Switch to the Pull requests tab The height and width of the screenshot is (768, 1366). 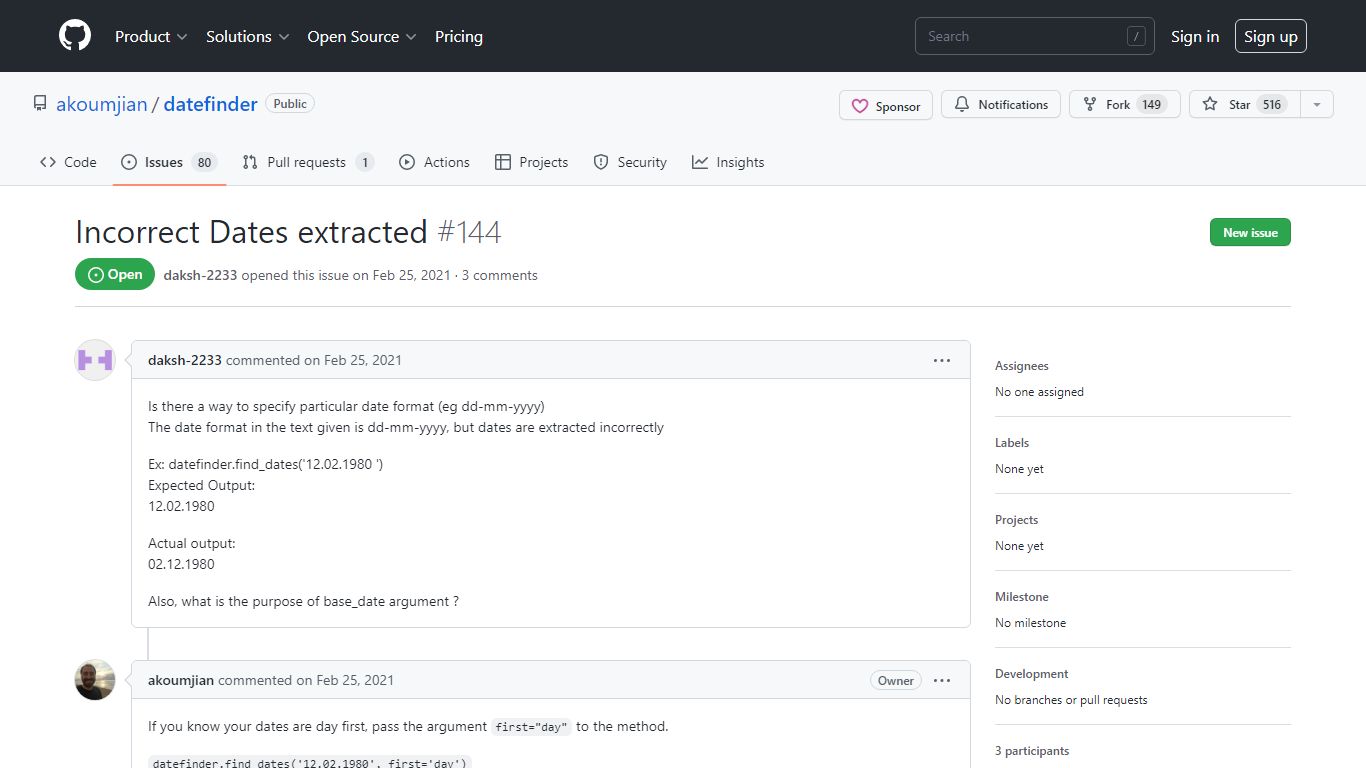(x=308, y=162)
